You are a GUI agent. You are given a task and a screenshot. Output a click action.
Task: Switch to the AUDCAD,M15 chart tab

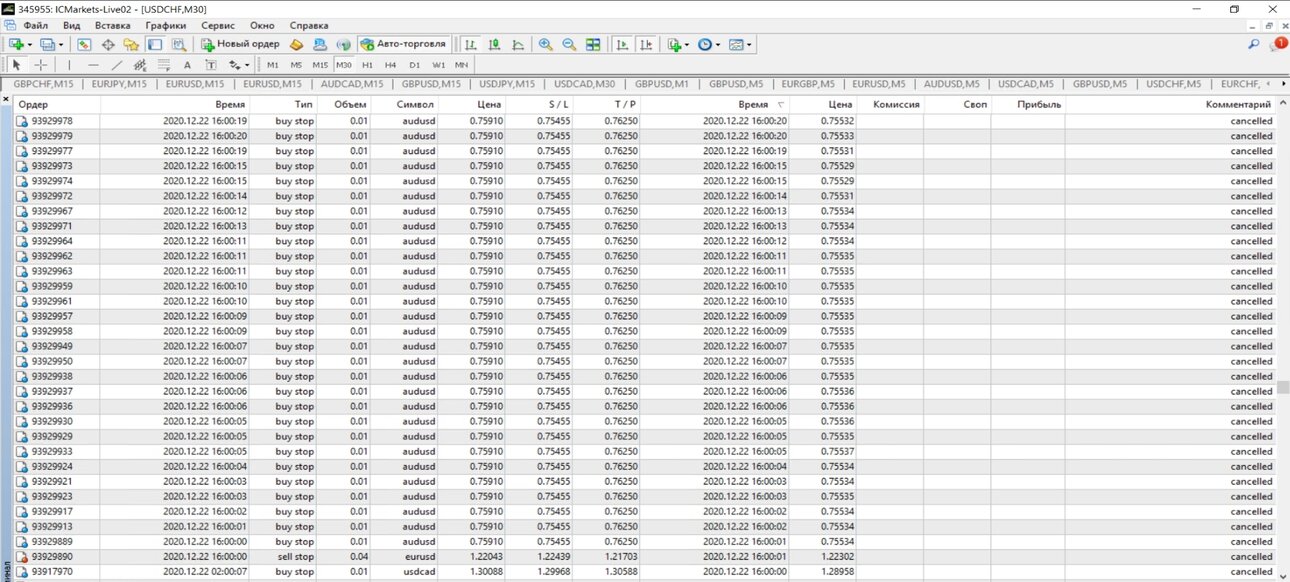(x=352, y=84)
